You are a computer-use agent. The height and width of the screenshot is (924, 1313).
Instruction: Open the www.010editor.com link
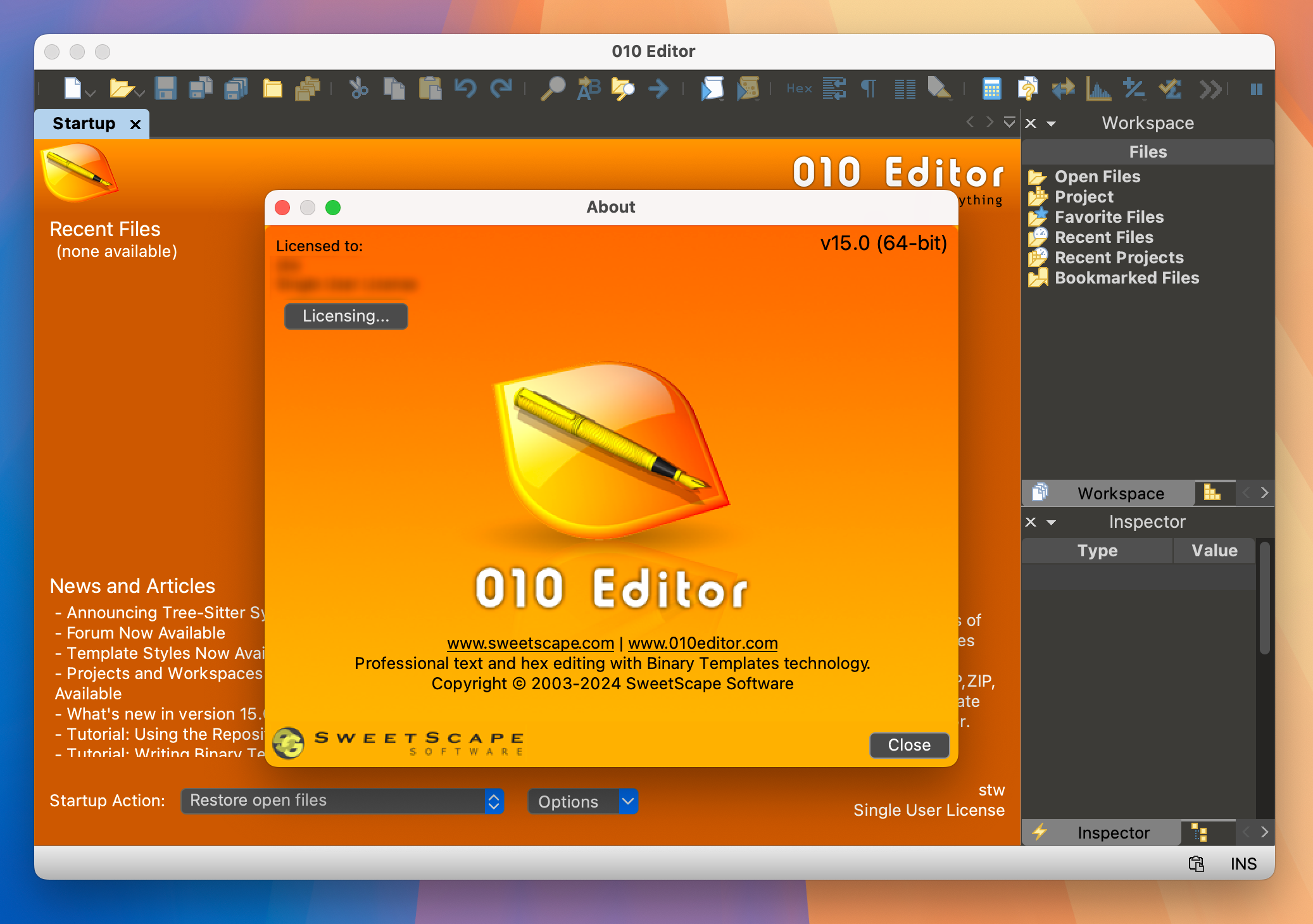(703, 643)
